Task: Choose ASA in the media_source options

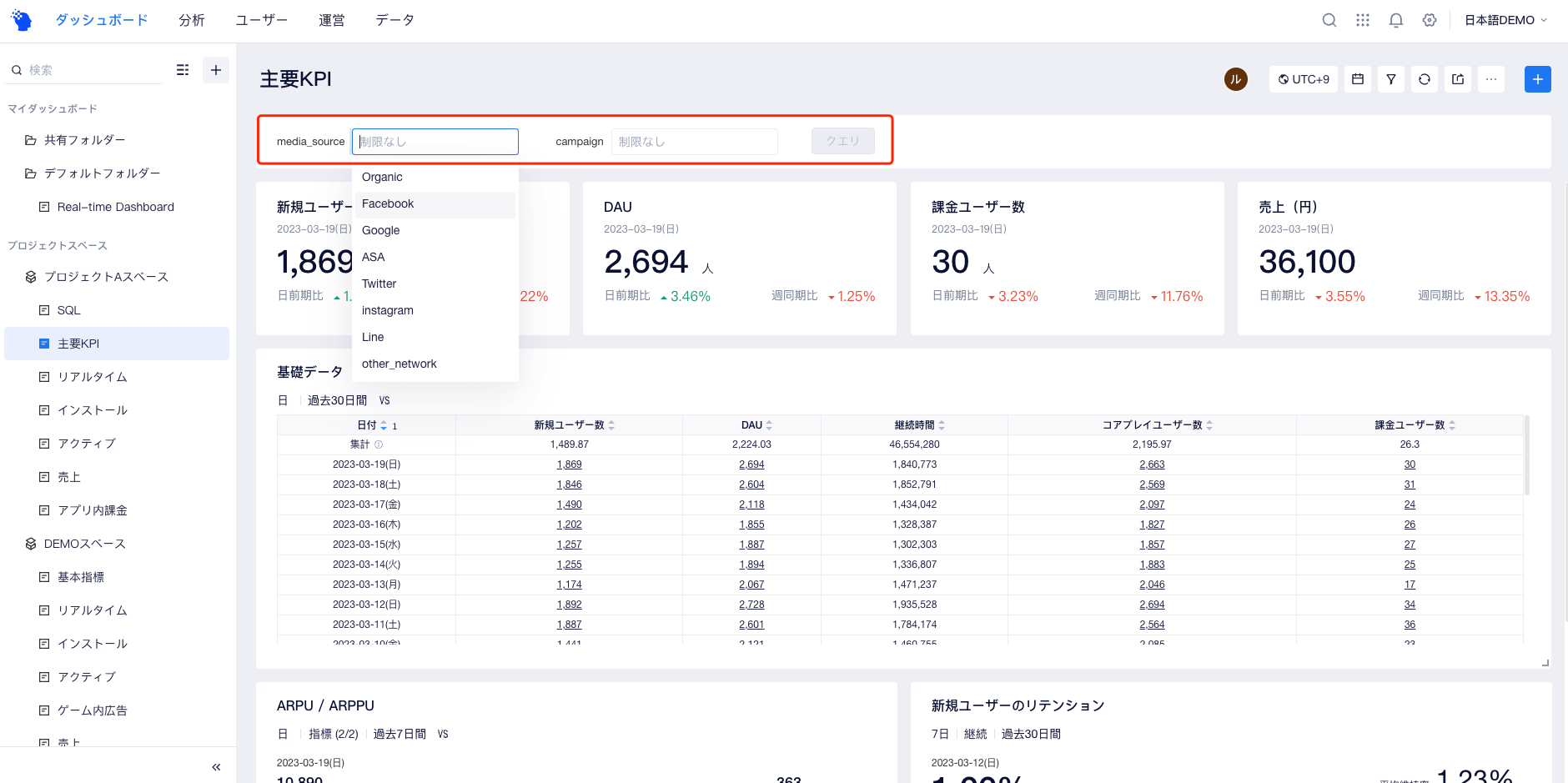Action: [x=435, y=257]
